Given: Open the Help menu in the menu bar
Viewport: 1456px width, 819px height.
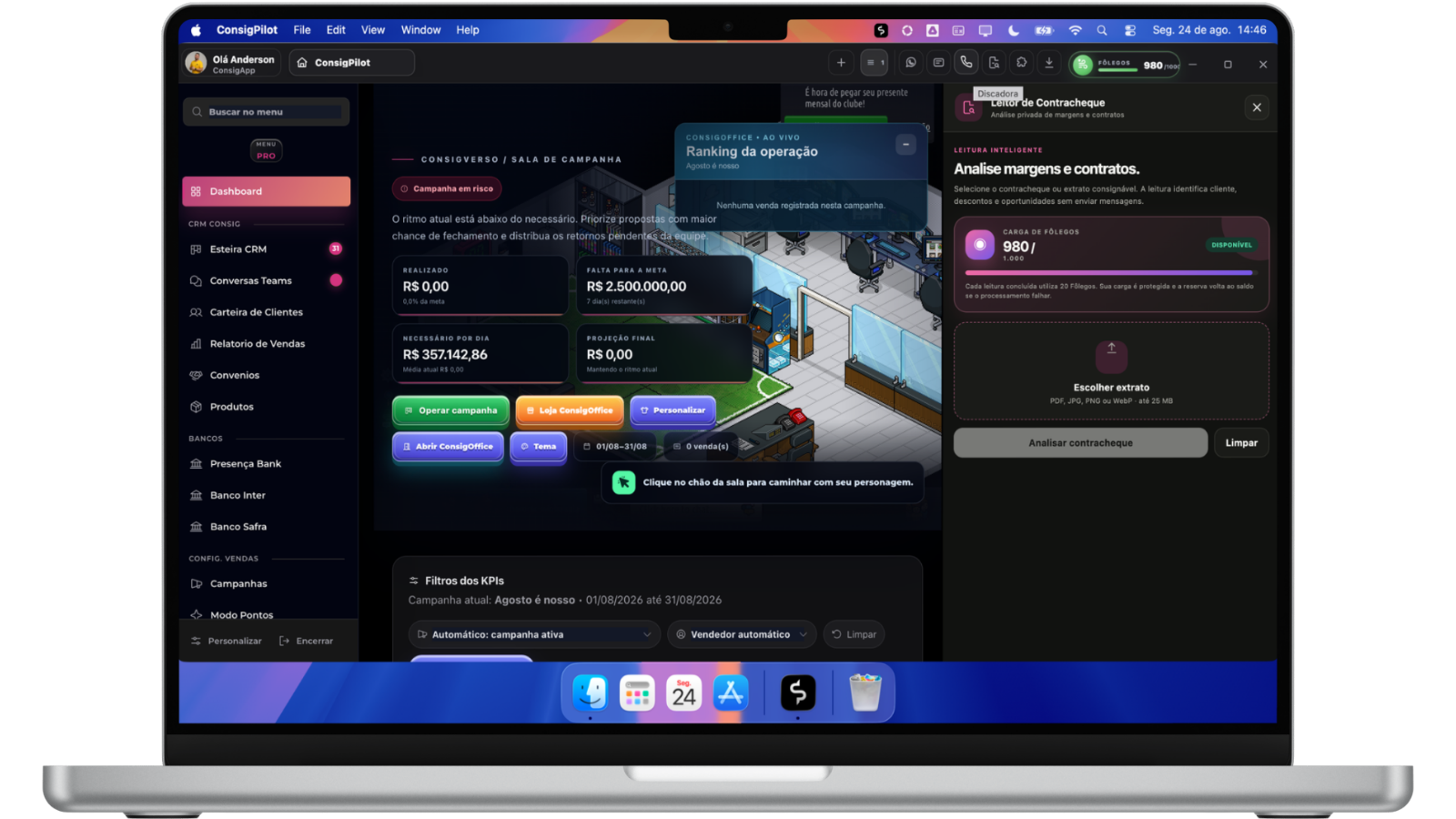Looking at the screenshot, I should click(x=468, y=30).
